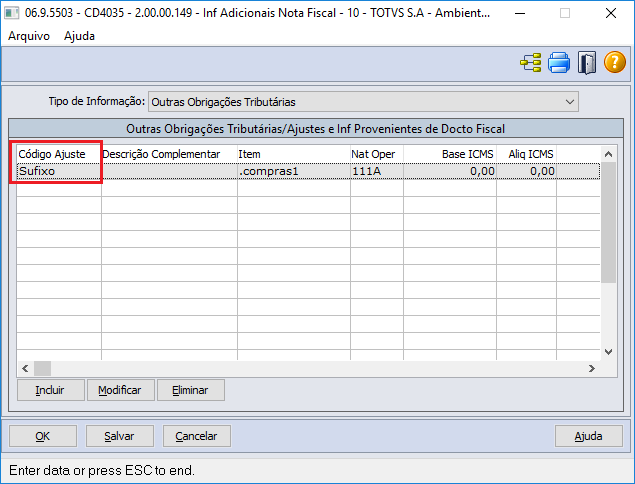635x484 pixels.
Task: Click the Aliq ICMS column header
Action: point(526,154)
